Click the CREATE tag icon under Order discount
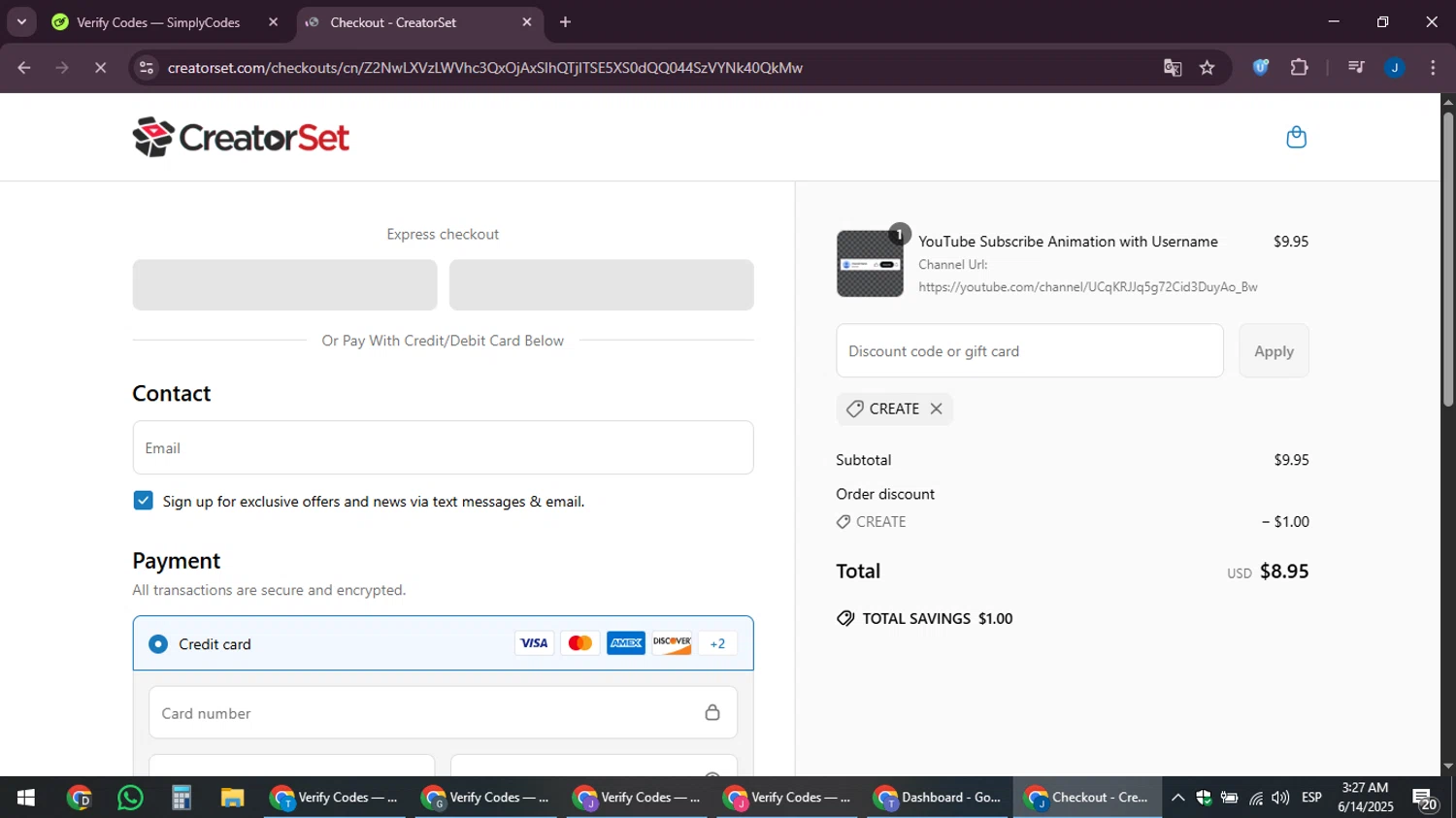The width and height of the screenshot is (1456, 818). coord(844,522)
